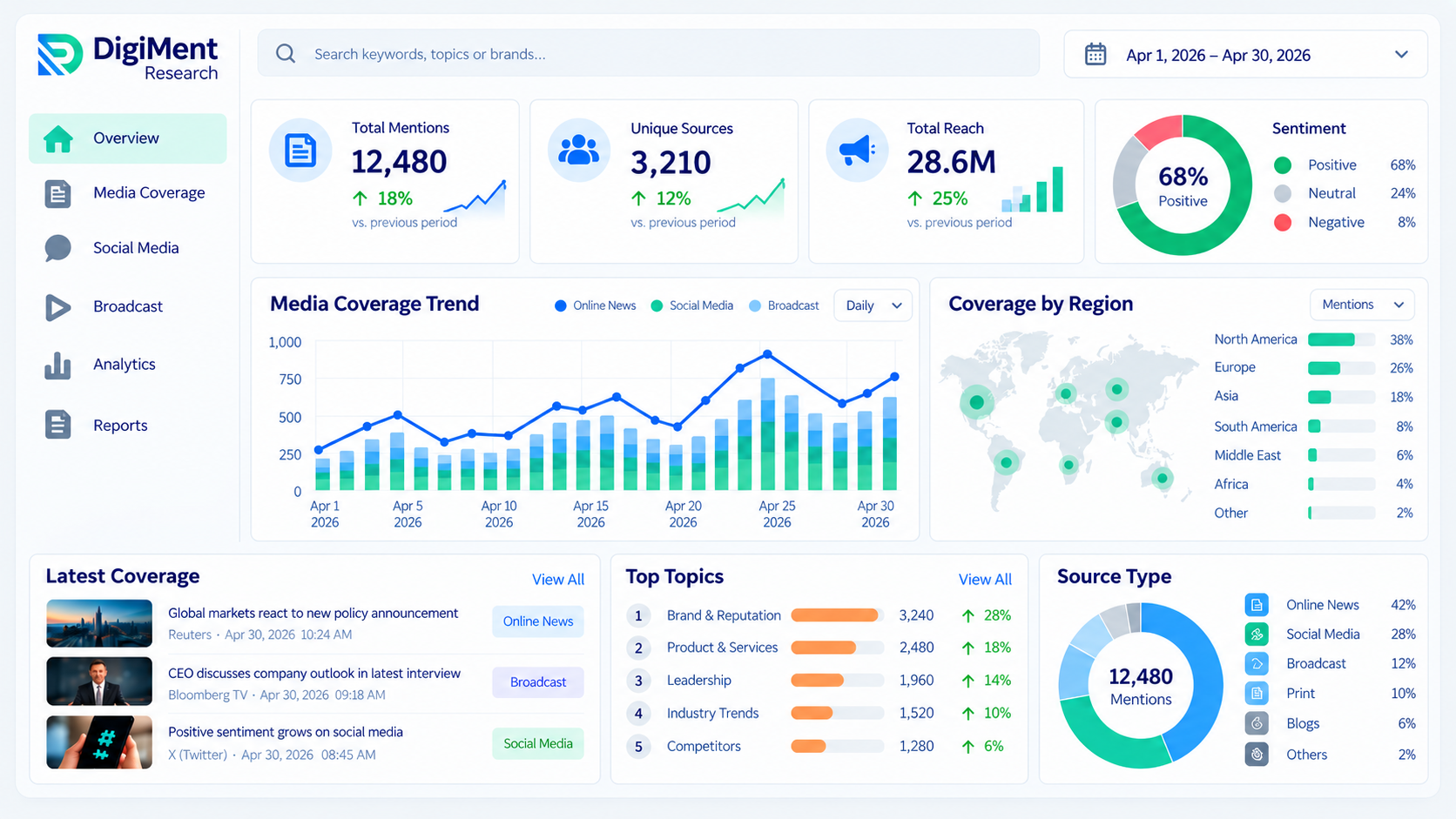Click the Social Media tag on Twitter story
The width and height of the screenshot is (1456, 819).
[x=538, y=743]
